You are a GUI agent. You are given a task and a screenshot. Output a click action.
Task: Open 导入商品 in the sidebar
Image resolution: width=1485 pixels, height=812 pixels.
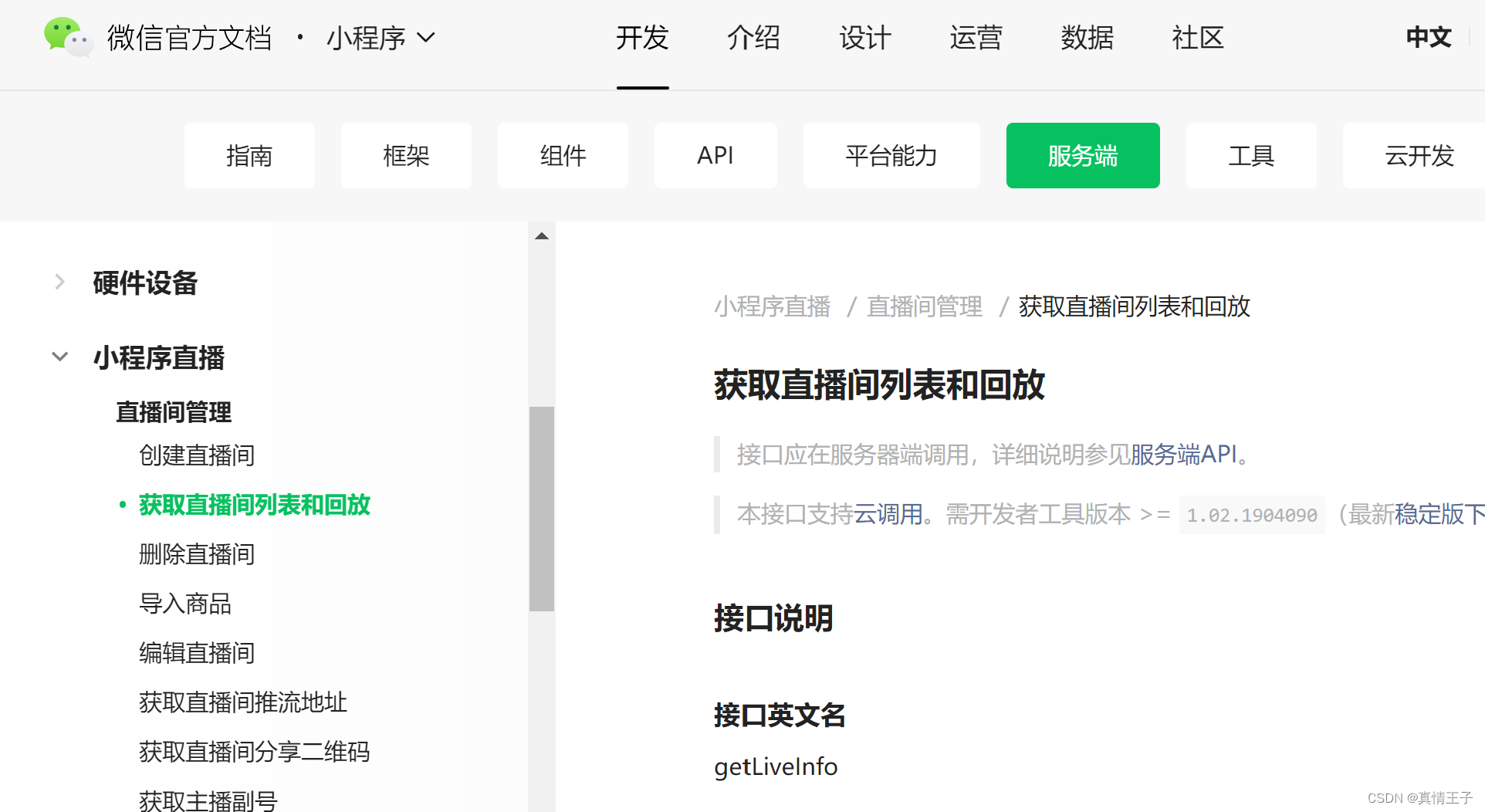click(185, 603)
